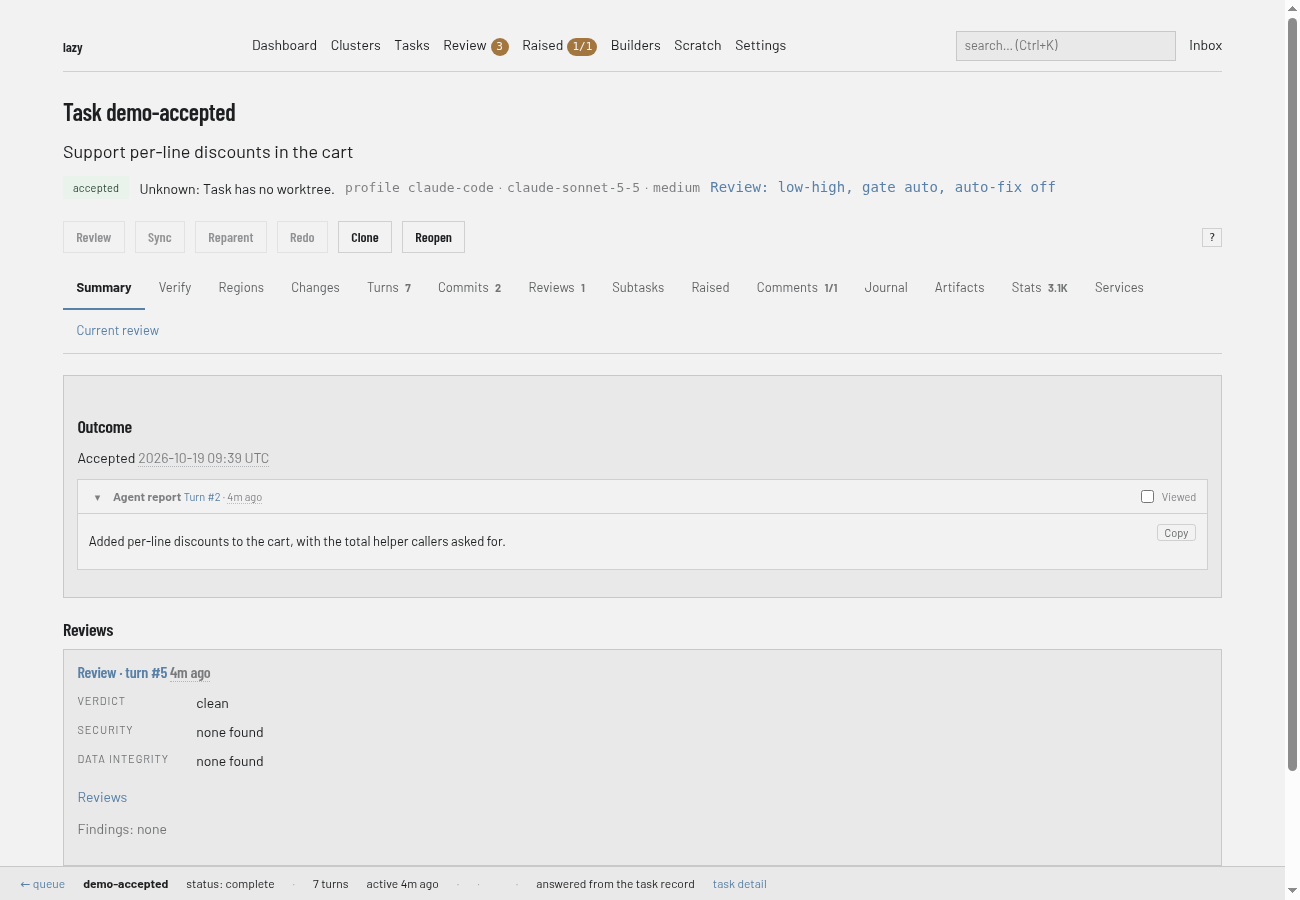Click the Reparent button
The height and width of the screenshot is (900, 1300).
[x=231, y=237]
